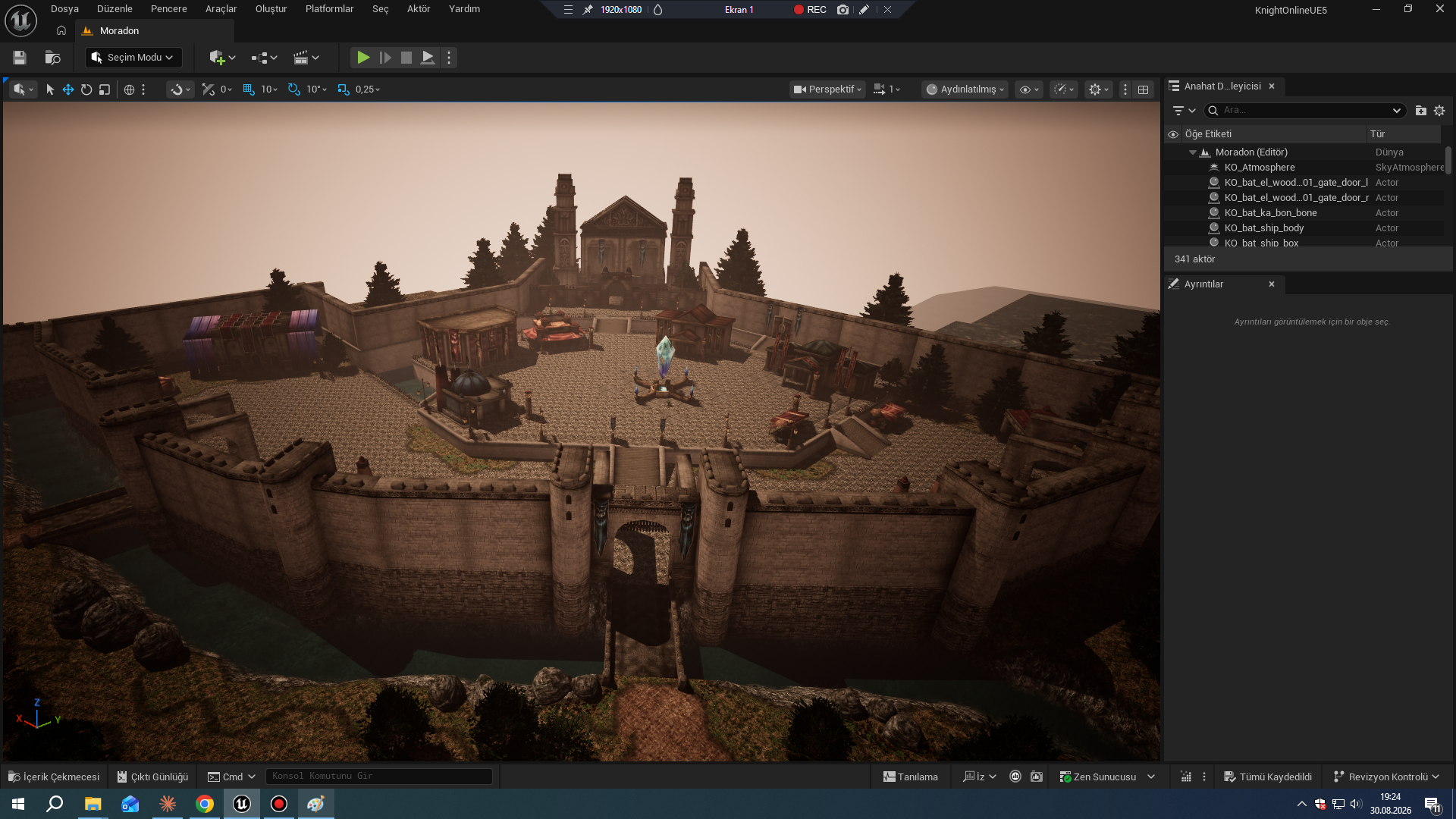Open the Pencere menu
Image resolution: width=1456 pixels, height=819 pixels.
pyautogui.click(x=169, y=9)
